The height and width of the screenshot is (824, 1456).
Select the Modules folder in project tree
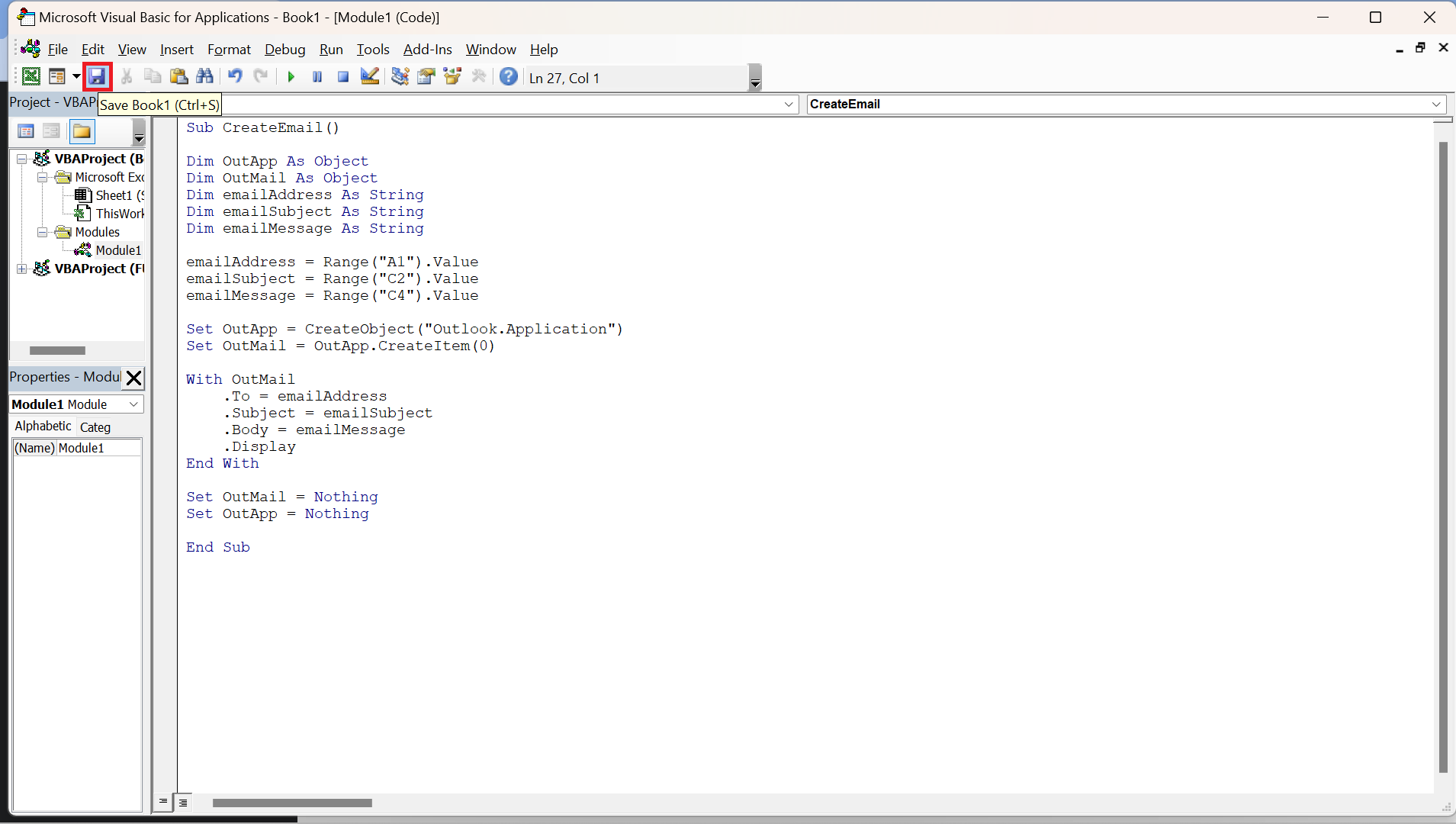coord(88,232)
